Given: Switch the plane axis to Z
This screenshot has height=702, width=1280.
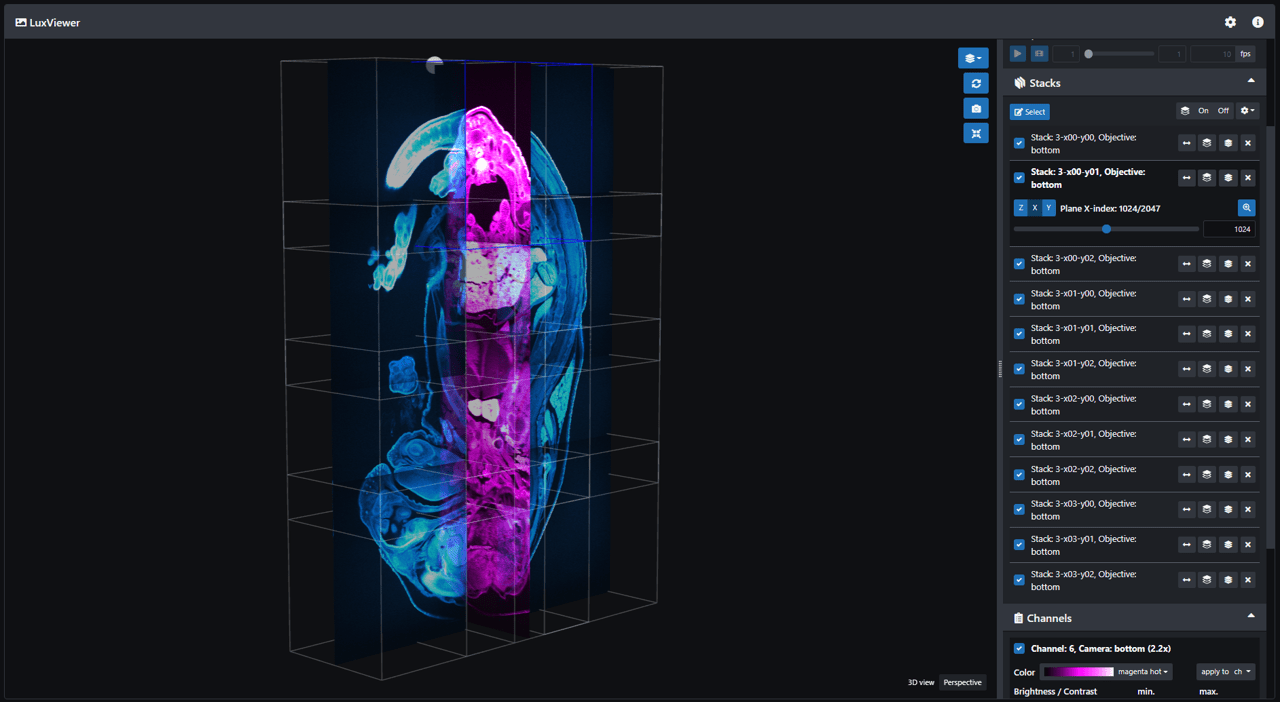Looking at the screenshot, I should coord(1020,208).
